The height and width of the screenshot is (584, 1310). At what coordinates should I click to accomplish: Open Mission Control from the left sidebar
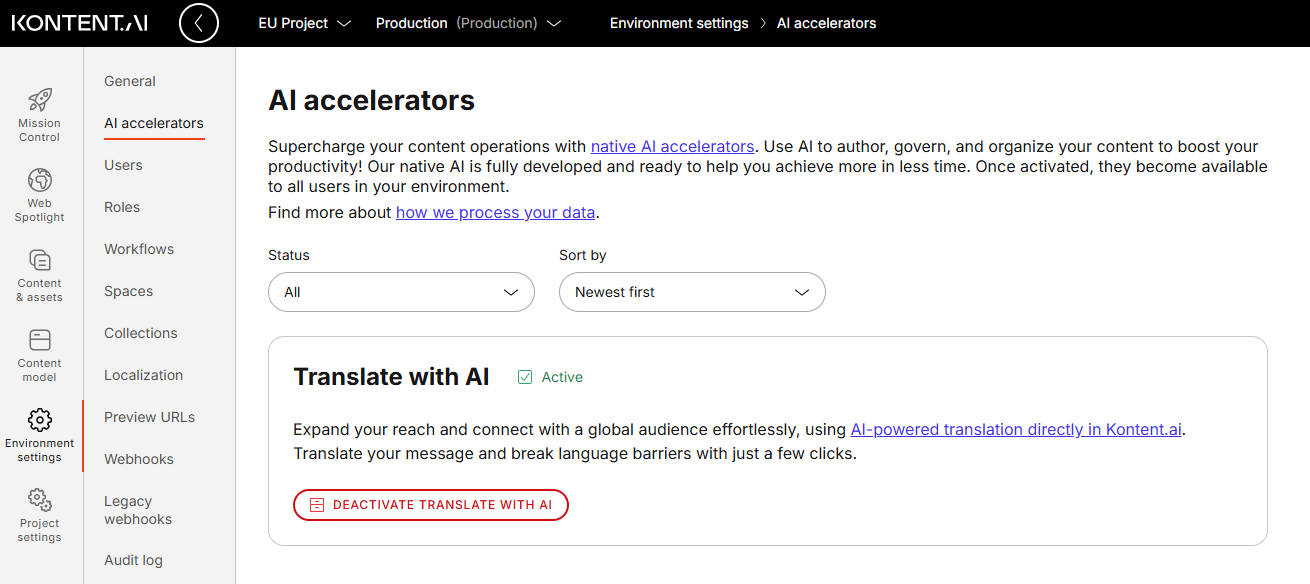pos(39,112)
